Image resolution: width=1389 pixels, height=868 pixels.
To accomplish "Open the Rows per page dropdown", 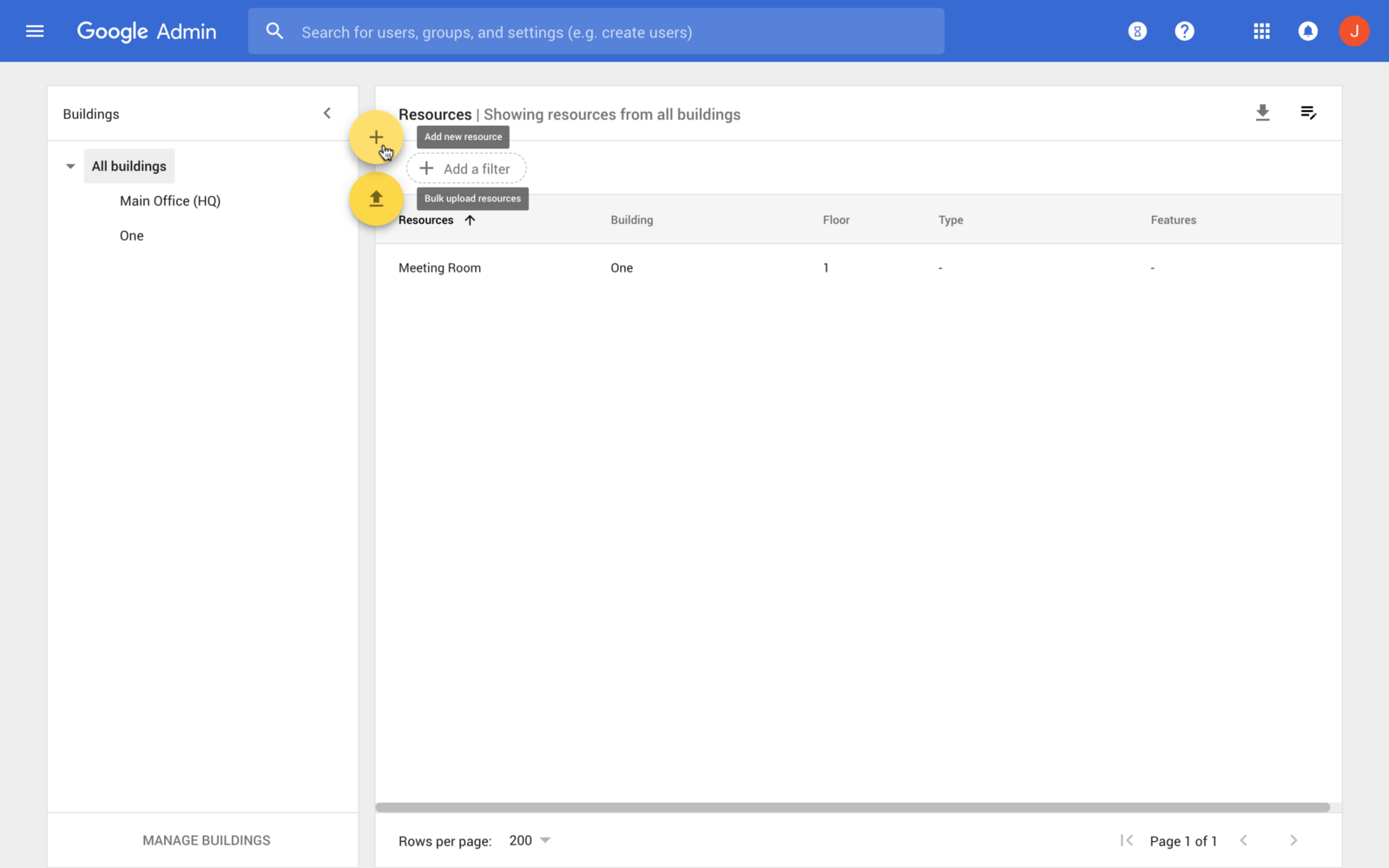I will [530, 840].
